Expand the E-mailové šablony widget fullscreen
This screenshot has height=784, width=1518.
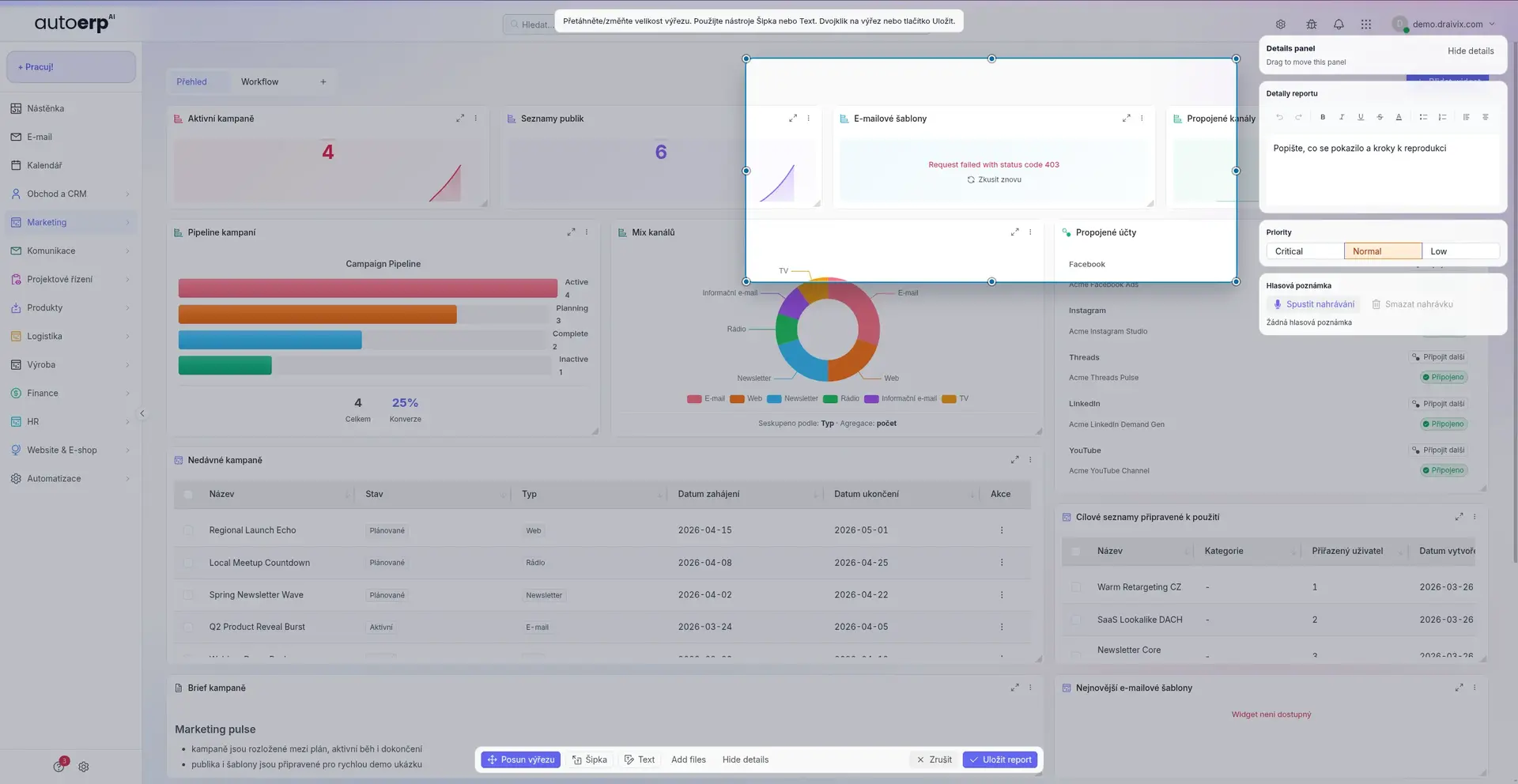(x=1126, y=119)
